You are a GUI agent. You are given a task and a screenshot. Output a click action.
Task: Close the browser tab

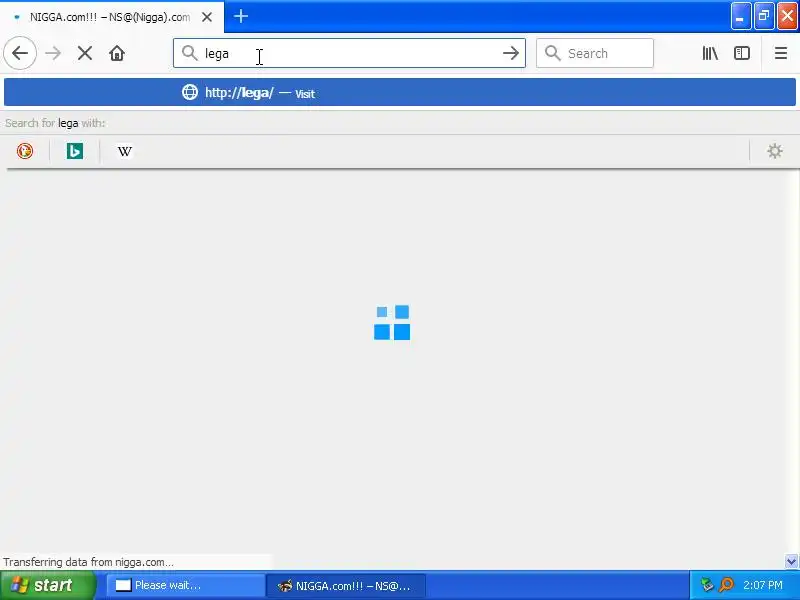(207, 17)
